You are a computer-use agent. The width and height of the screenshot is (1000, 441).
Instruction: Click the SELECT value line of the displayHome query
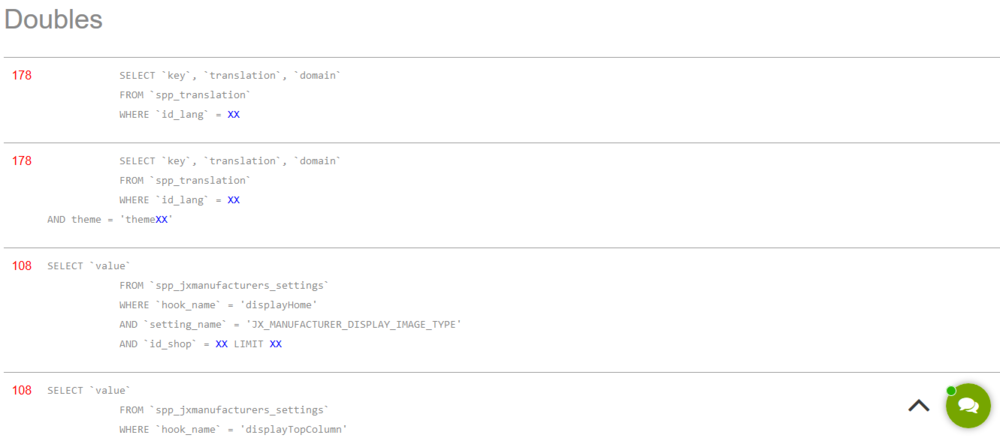click(x=88, y=266)
